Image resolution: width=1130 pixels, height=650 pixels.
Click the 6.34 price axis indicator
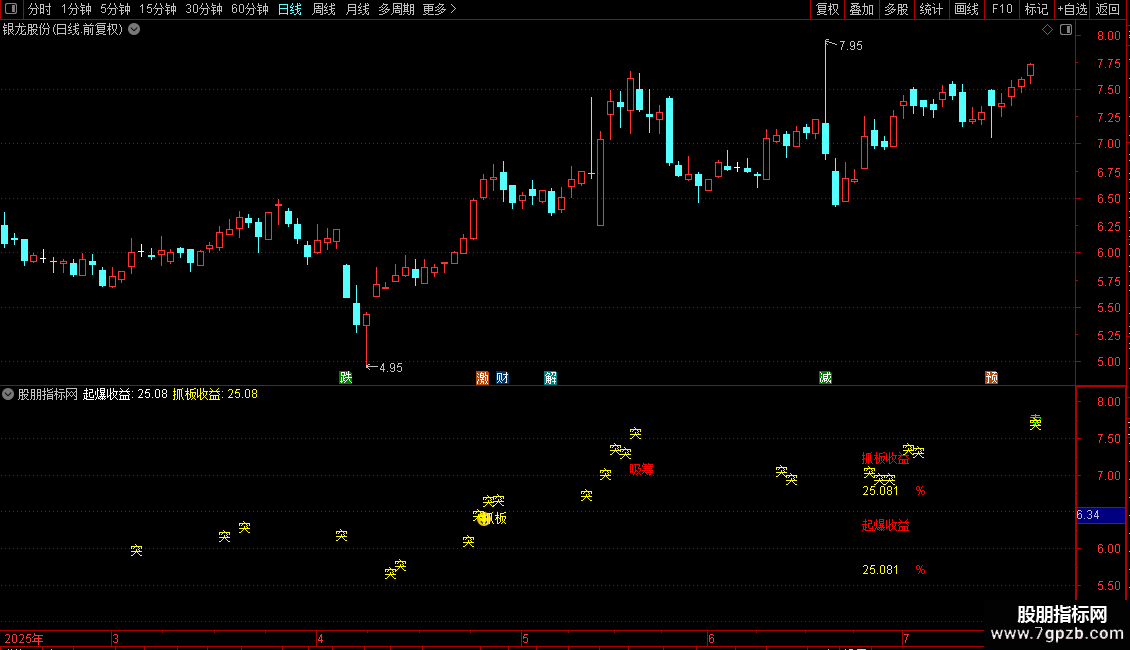[1100, 515]
